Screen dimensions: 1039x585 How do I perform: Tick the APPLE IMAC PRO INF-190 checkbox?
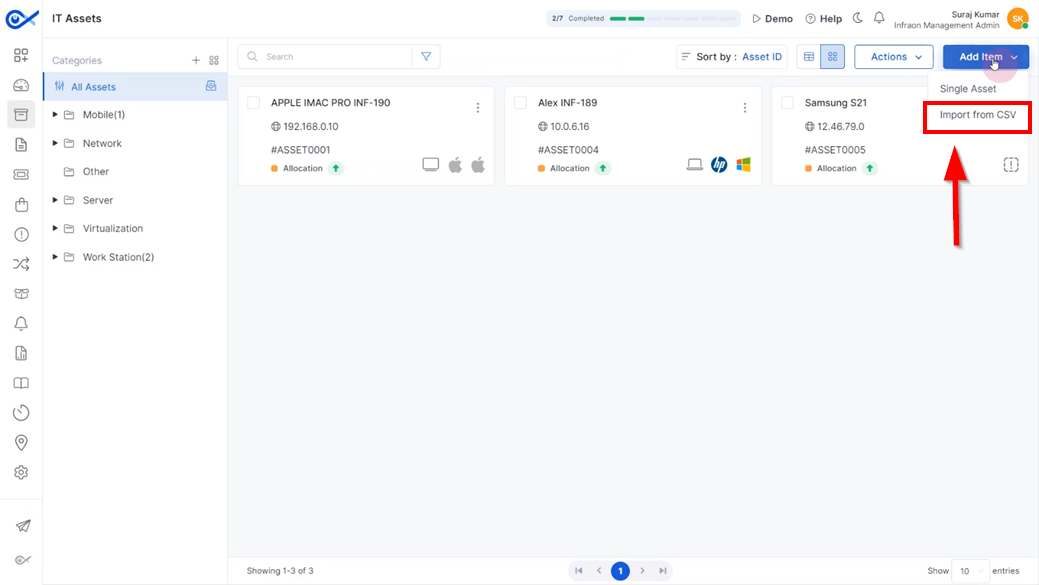click(x=254, y=103)
